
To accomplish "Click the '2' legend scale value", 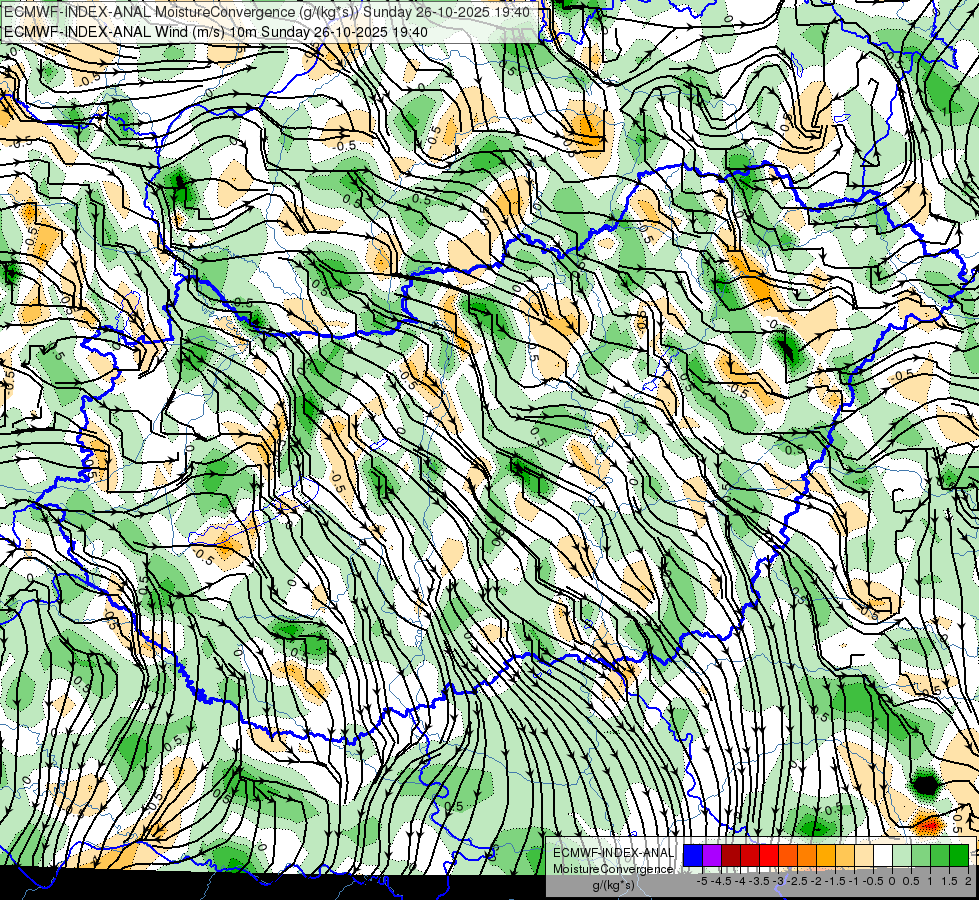I will coord(968,881).
